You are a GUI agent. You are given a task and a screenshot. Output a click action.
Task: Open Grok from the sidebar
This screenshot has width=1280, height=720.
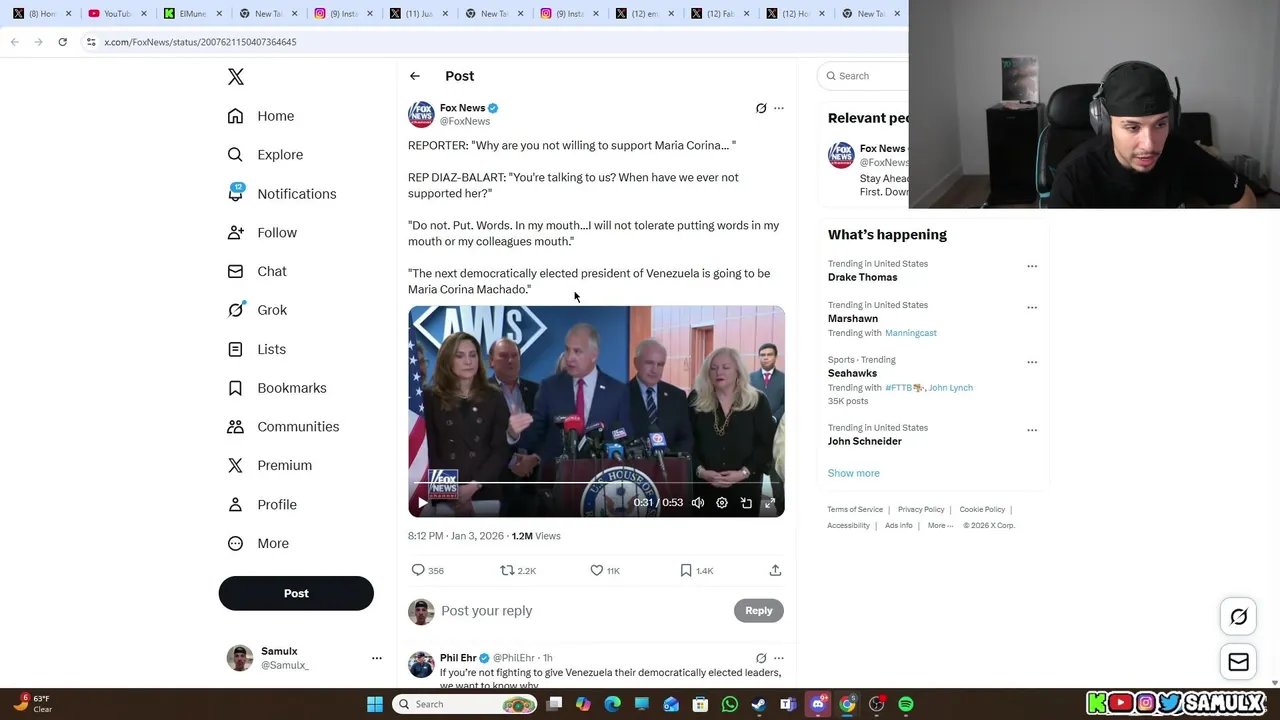[x=257, y=310]
